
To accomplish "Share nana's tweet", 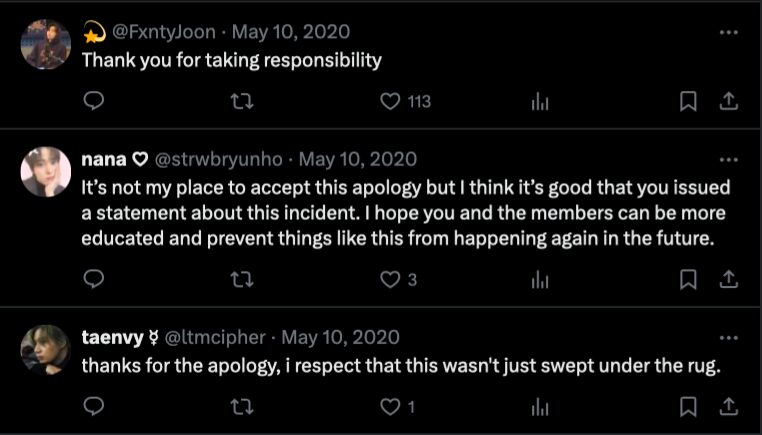I will [x=729, y=279].
